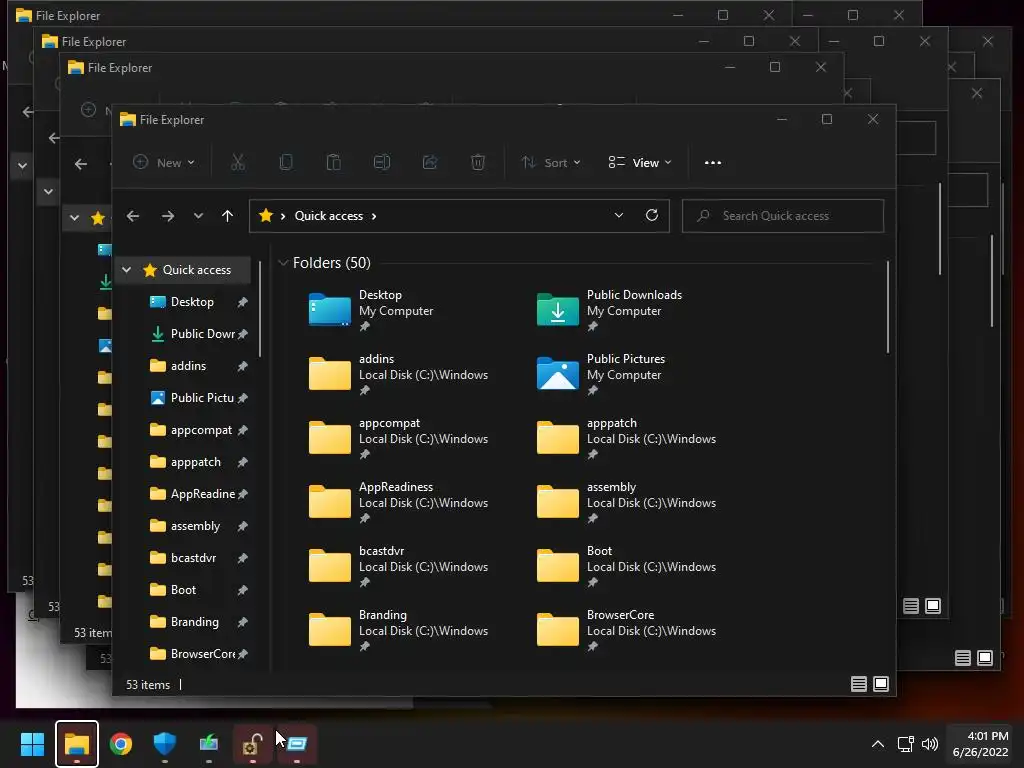The width and height of the screenshot is (1024, 768).
Task: Open the address bar history dropdown
Action: coord(618,216)
